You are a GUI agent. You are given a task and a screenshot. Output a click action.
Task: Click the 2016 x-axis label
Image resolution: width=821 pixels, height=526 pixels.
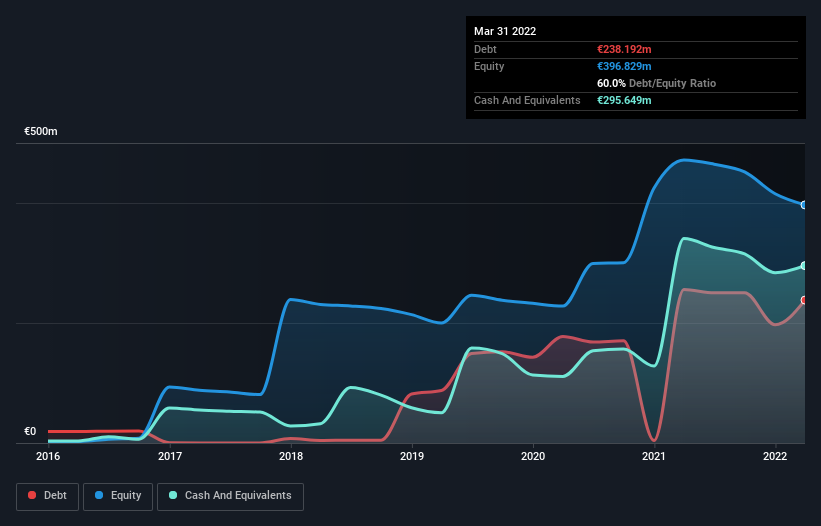pyautogui.click(x=48, y=456)
